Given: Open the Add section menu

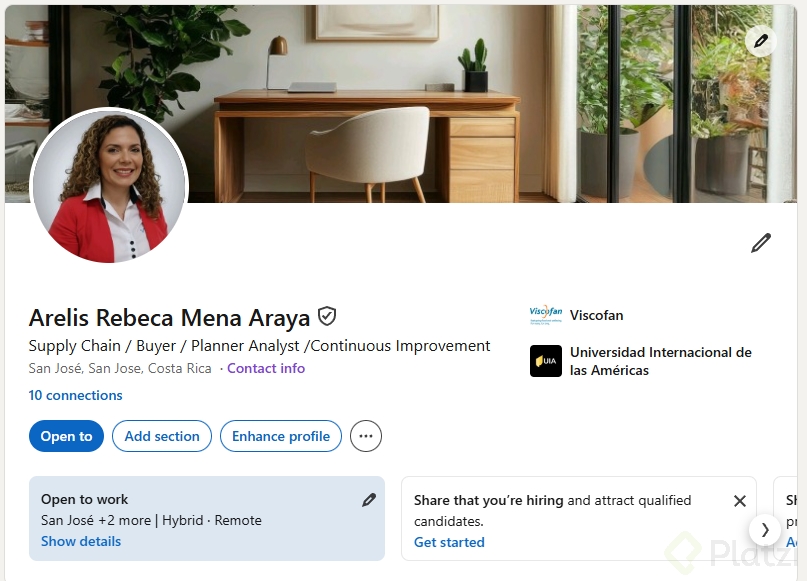Looking at the screenshot, I should (x=162, y=436).
